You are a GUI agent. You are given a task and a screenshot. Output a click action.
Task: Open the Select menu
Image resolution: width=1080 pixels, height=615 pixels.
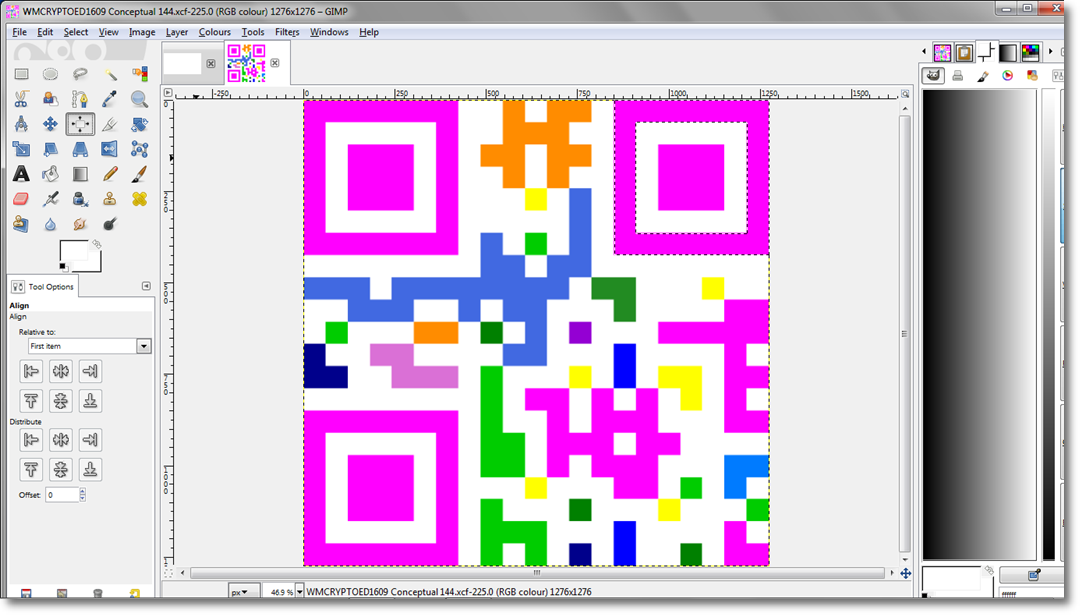[x=76, y=32]
